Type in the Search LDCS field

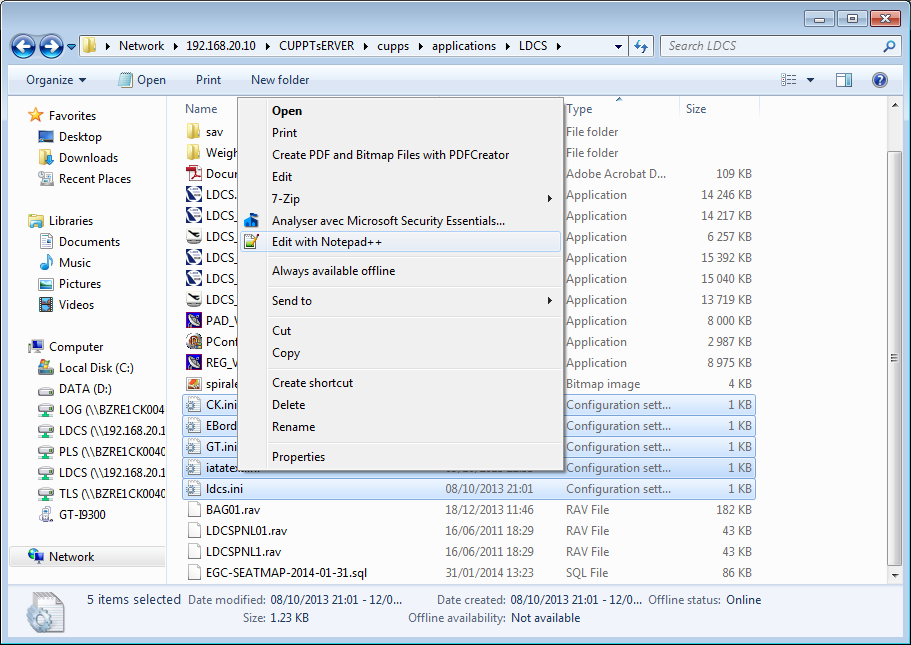click(x=770, y=46)
